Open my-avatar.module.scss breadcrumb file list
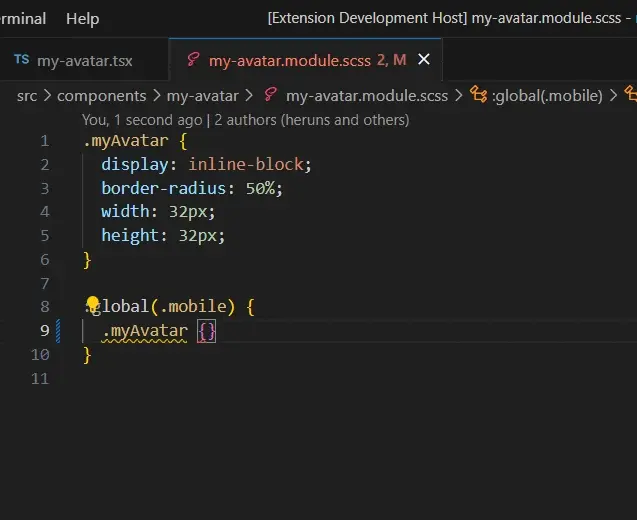Screen dimensions: 637x520 [366, 96]
